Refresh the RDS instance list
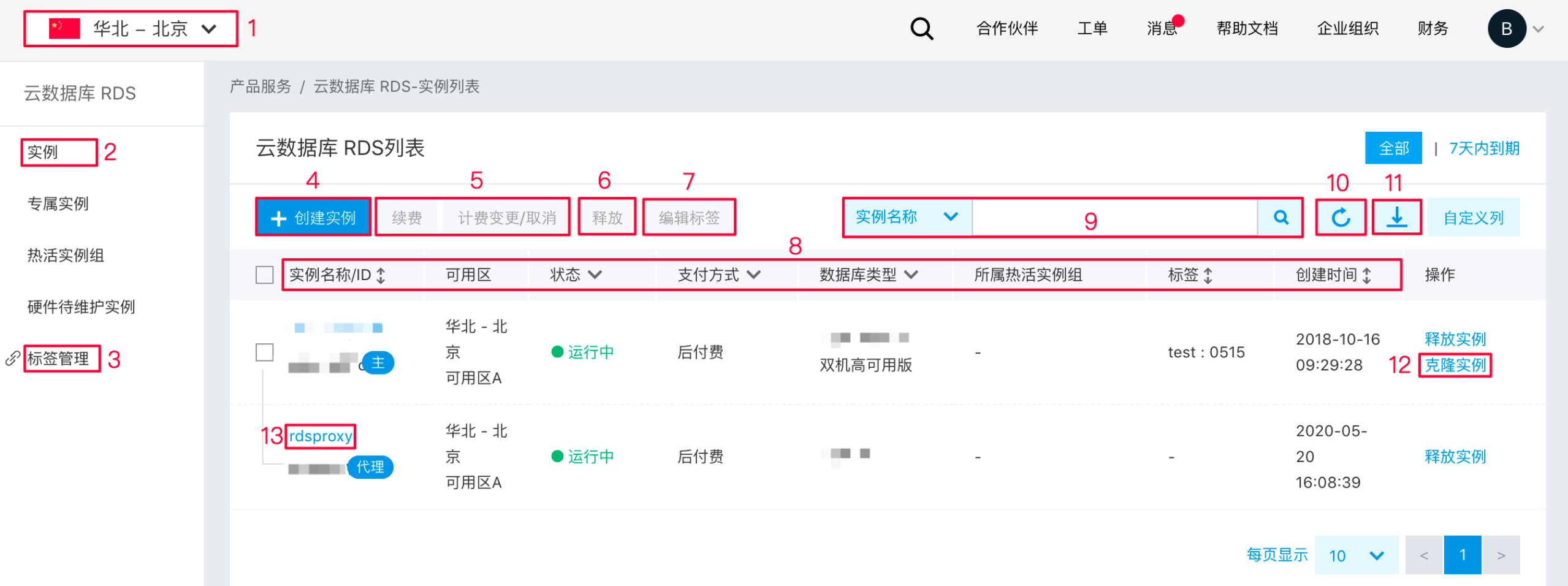1568x586 pixels. click(1341, 217)
